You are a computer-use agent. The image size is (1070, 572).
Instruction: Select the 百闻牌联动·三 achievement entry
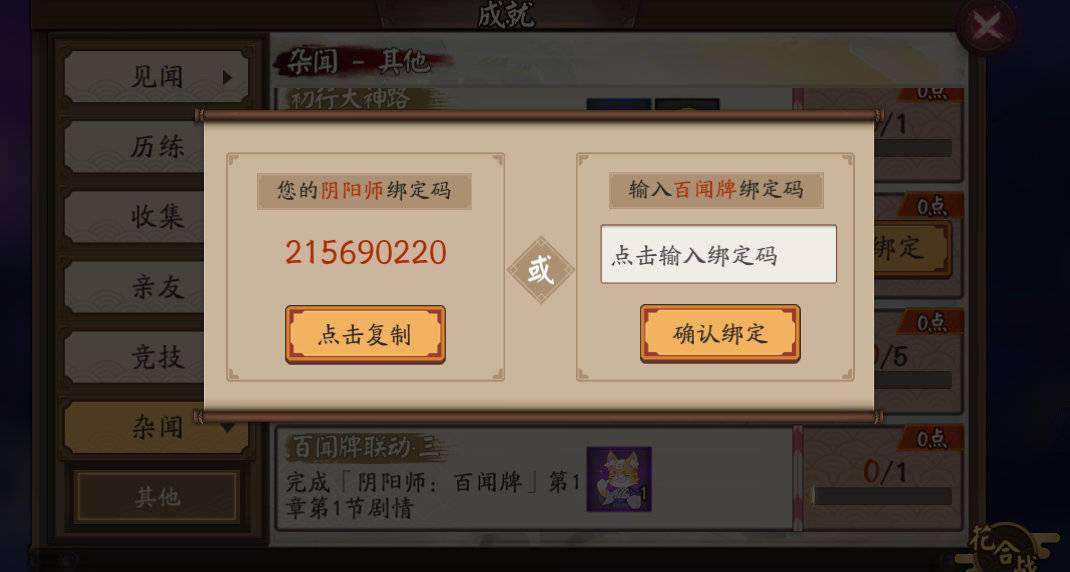pyautogui.click(x=534, y=478)
